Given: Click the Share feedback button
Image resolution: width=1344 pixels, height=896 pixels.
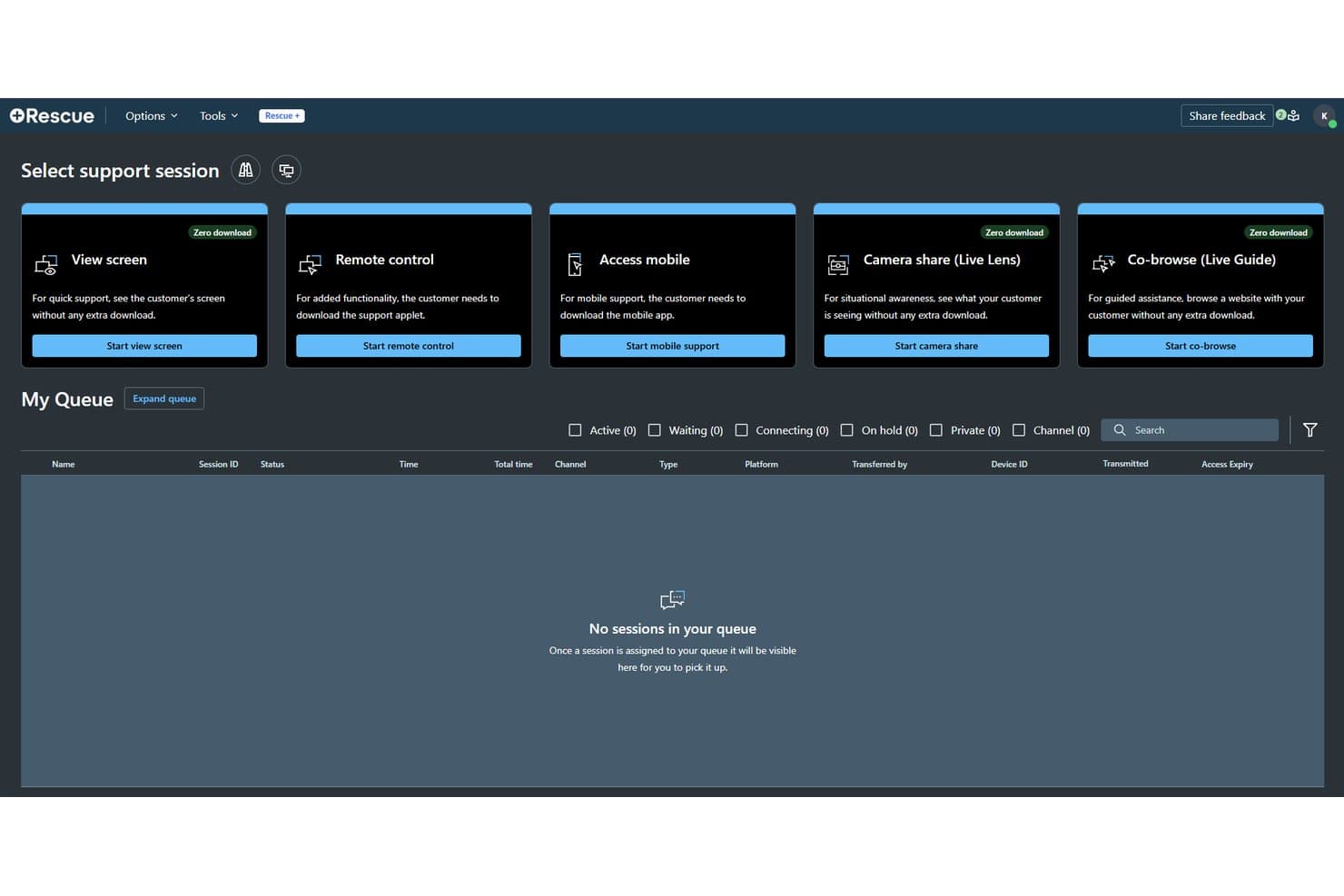Looking at the screenshot, I should pos(1227,116).
